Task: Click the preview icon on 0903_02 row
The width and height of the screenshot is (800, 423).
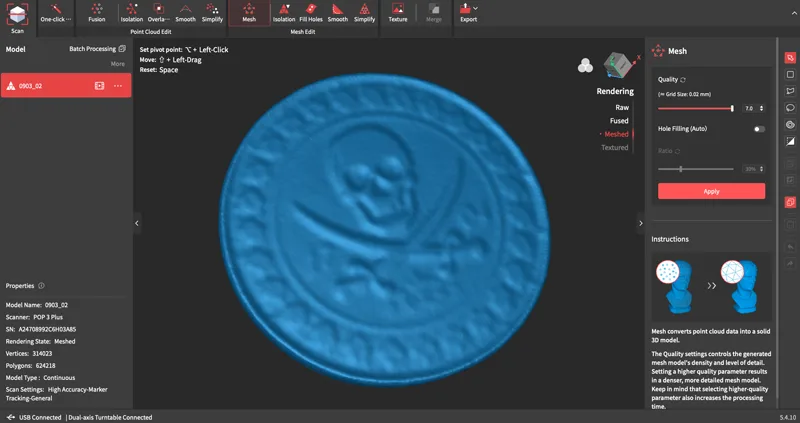Action: coord(99,86)
